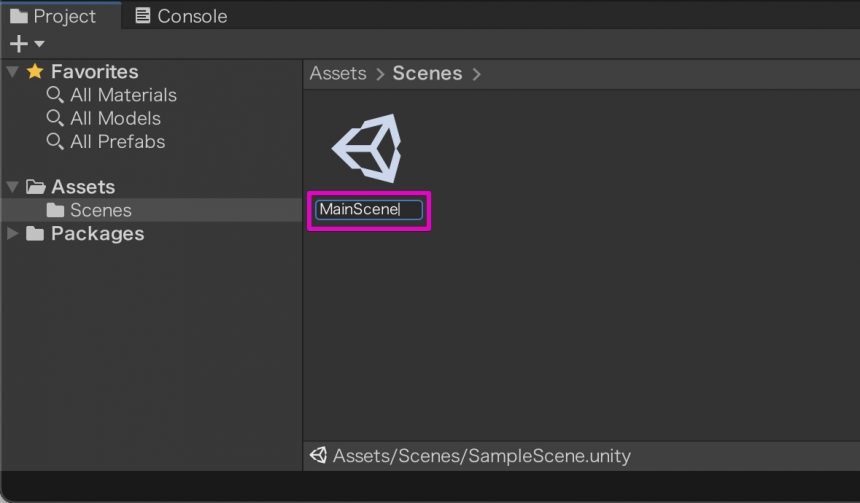Go to Assets in the breadcrumb path

click(338, 73)
